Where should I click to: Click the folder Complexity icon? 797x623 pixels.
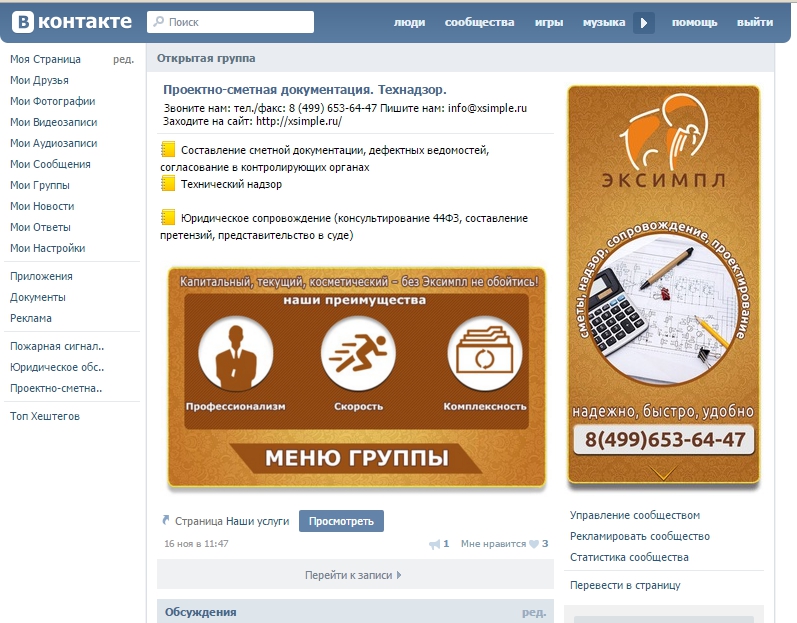pos(484,354)
